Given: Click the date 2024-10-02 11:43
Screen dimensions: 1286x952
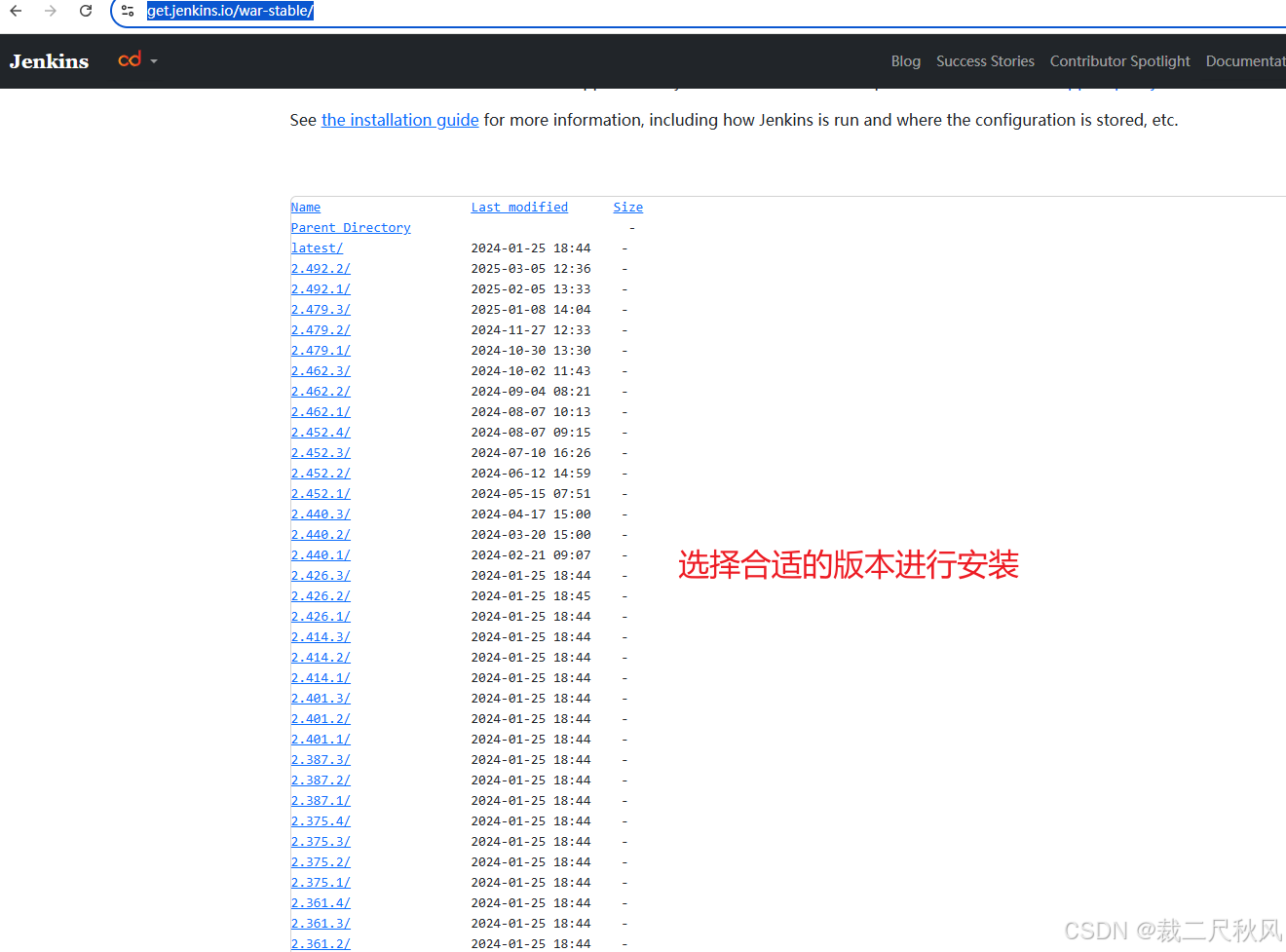Looking at the screenshot, I should coord(531,371).
